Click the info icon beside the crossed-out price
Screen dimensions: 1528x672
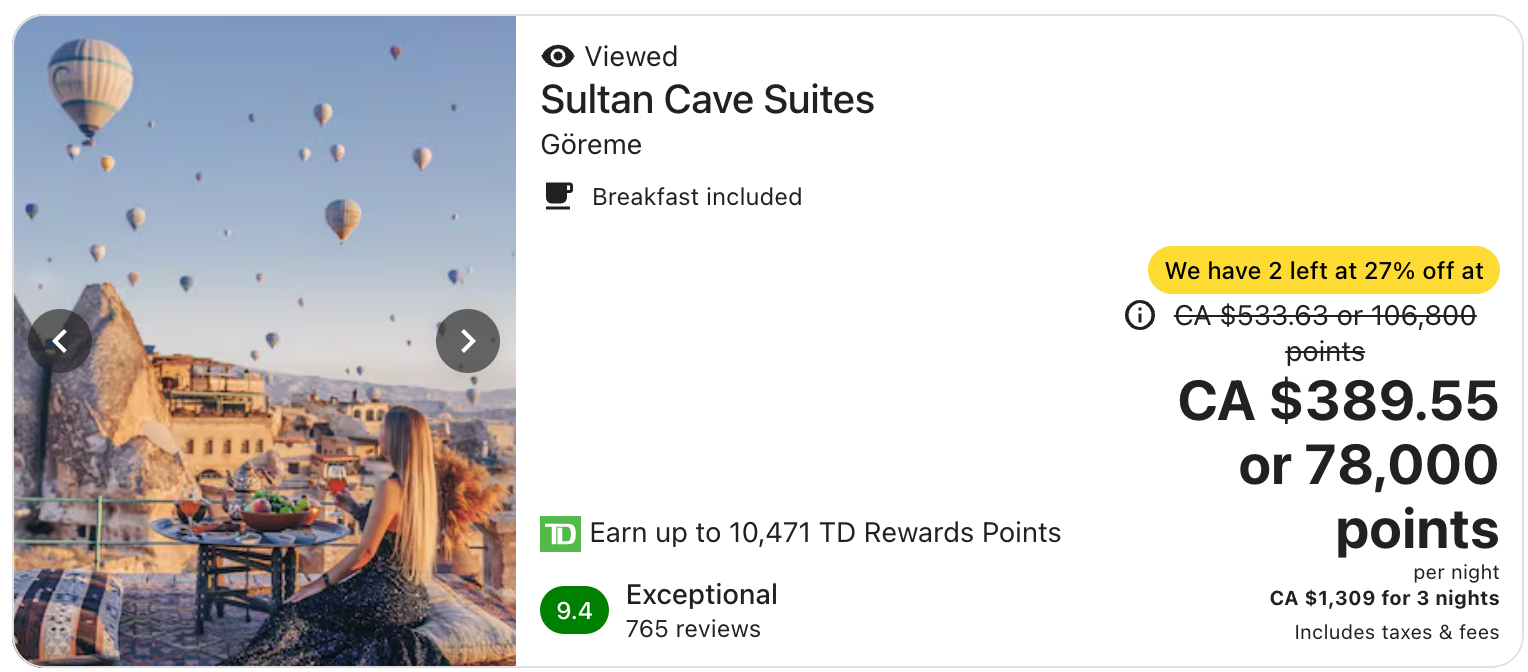click(x=1140, y=315)
